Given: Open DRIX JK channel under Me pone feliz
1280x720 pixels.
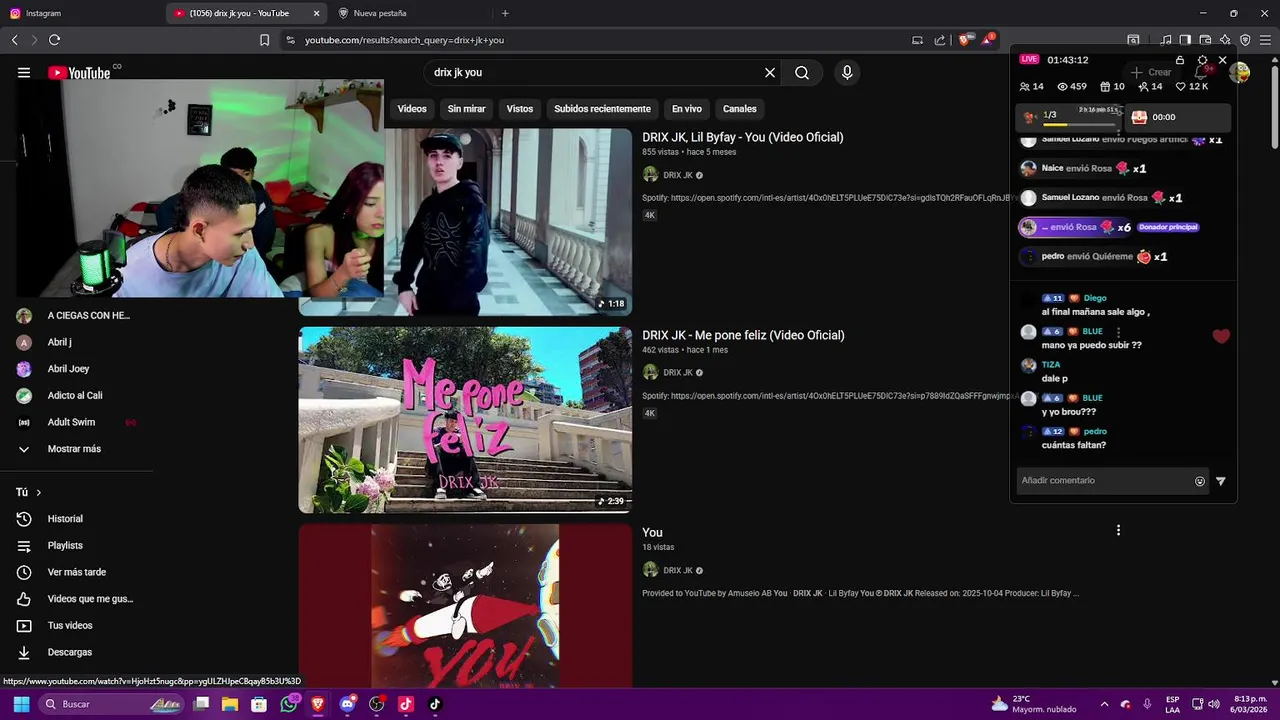Looking at the screenshot, I should (678, 372).
